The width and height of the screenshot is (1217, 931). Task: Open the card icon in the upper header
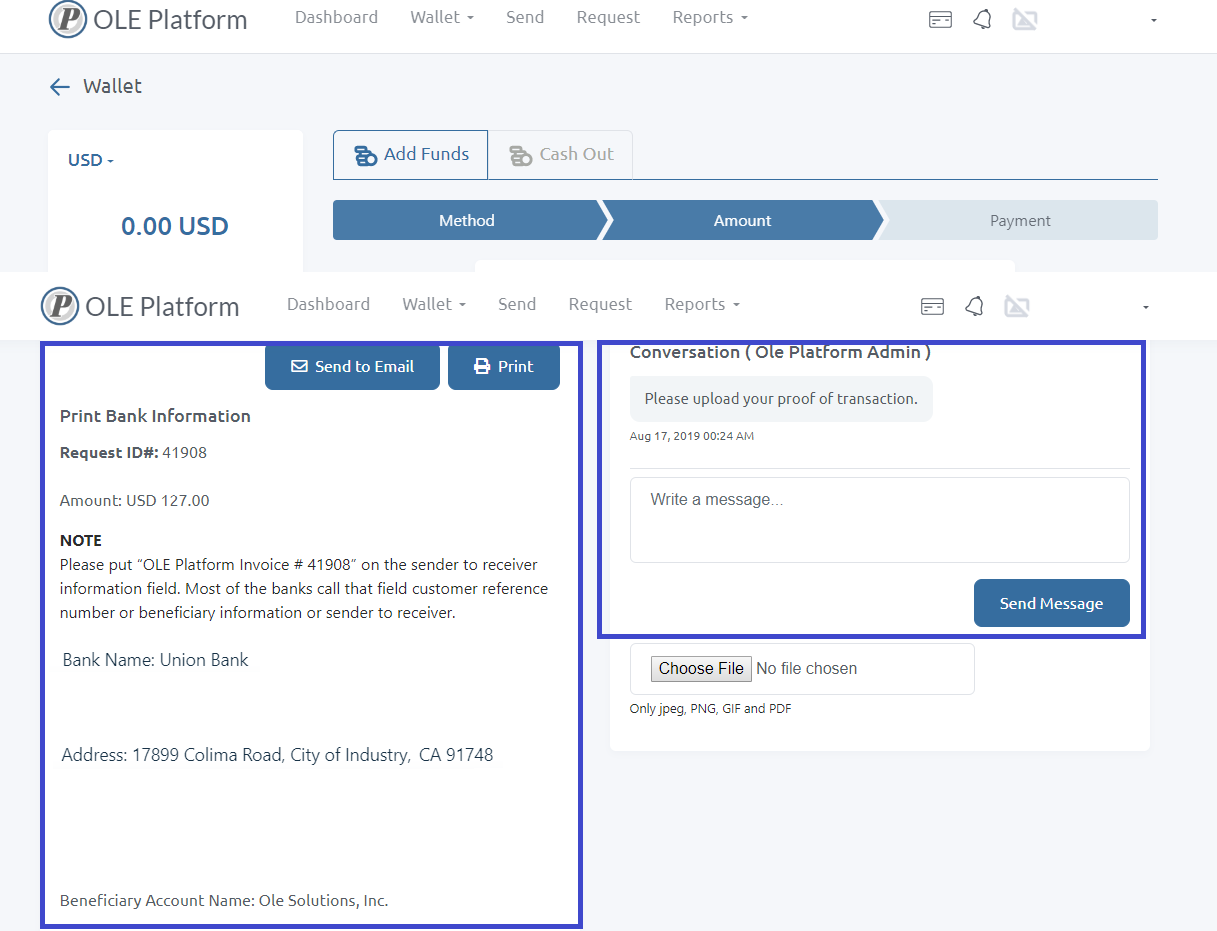(x=940, y=19)
